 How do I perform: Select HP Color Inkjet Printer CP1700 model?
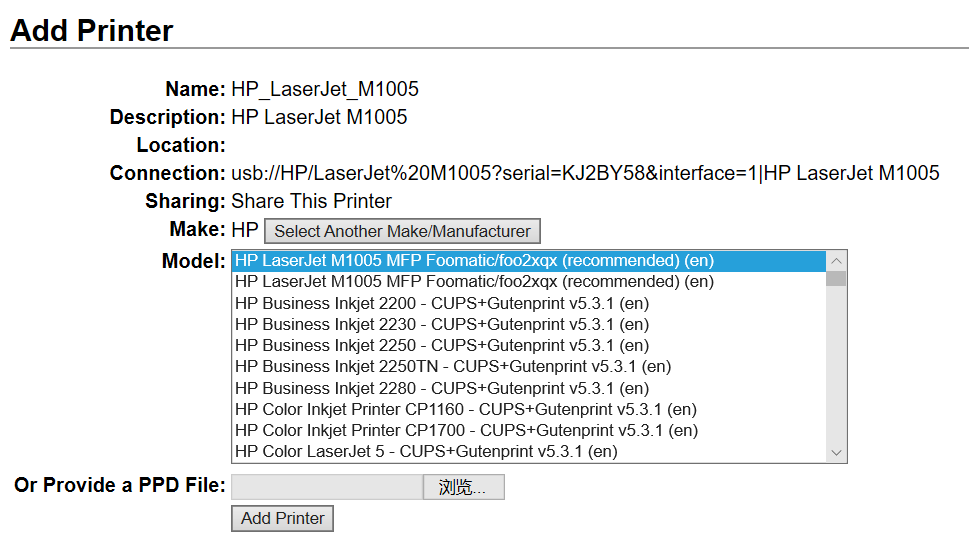point(529,430)
